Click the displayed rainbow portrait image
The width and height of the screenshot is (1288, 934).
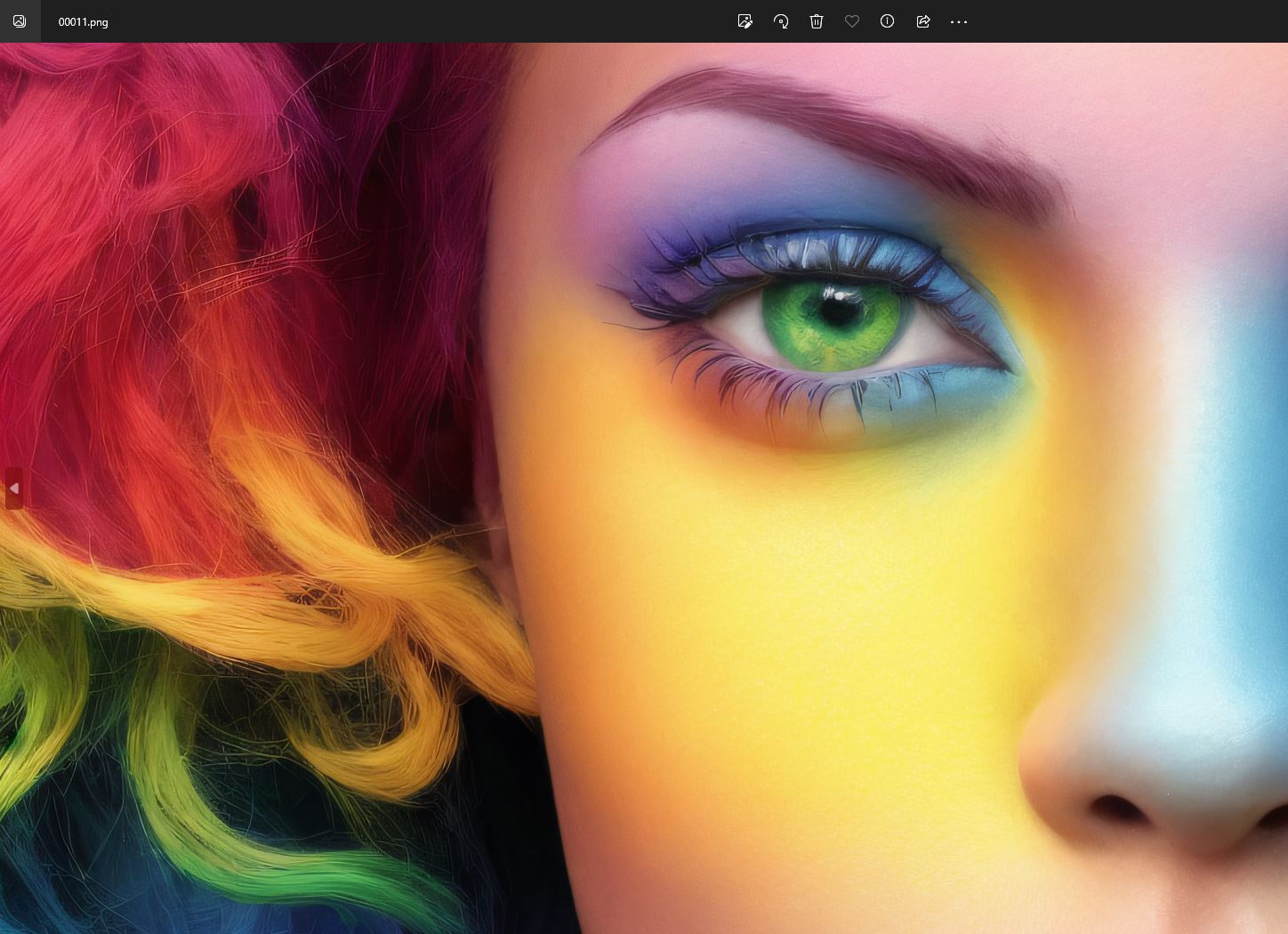644,488
